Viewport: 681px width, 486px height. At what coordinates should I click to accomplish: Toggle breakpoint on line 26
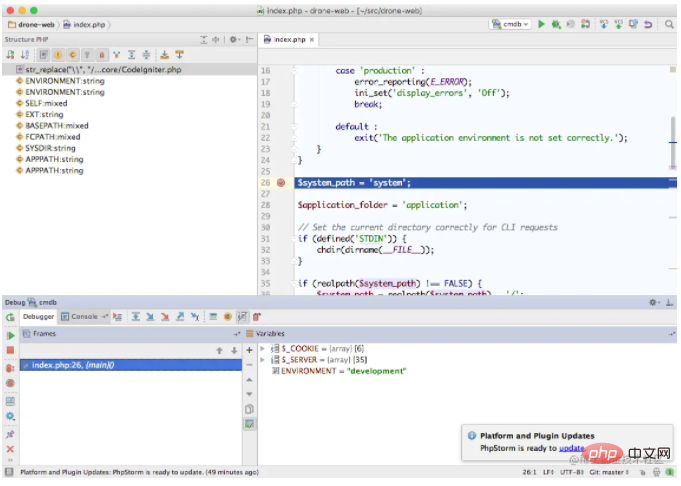click(x=281, y=183)
